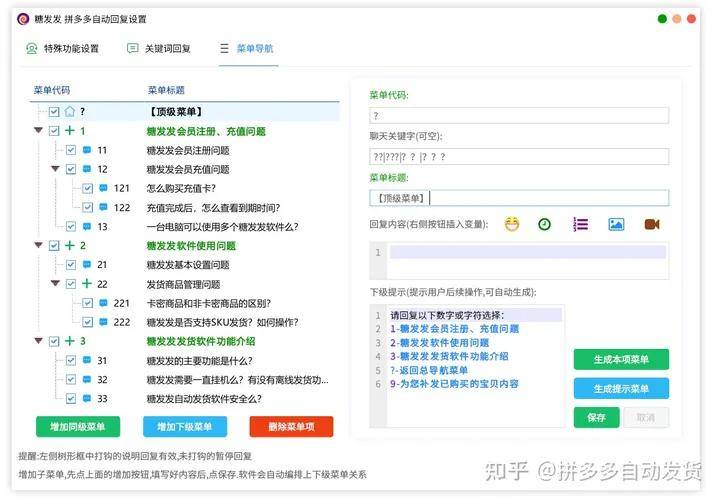Click the video camera insert icon
Screen dimensions: 720x500
pyautogui.click(x=652, y=224)
